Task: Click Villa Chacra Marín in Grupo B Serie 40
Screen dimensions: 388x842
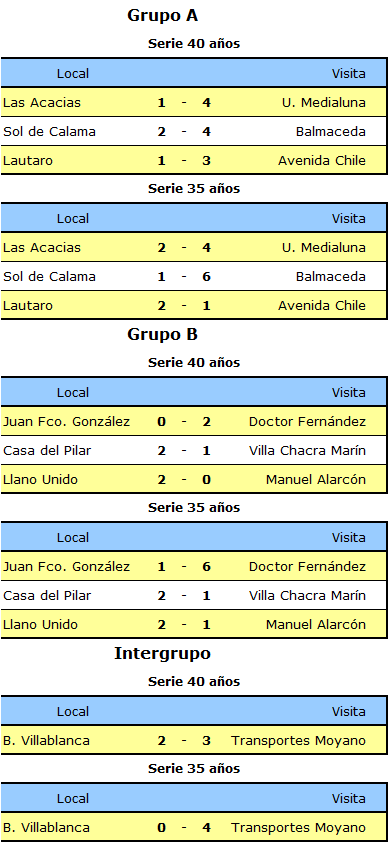Action: [308, 450]
